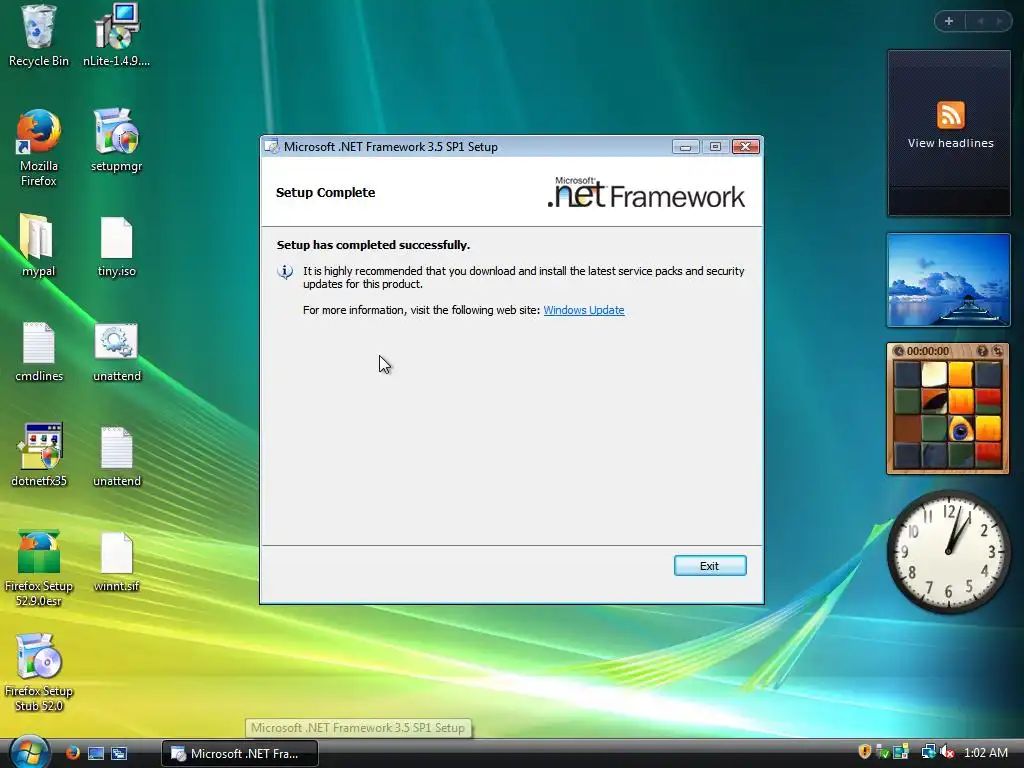Click the bird eye puzzle tile
The image size is (1024, 768).
[x=961, y=430]
